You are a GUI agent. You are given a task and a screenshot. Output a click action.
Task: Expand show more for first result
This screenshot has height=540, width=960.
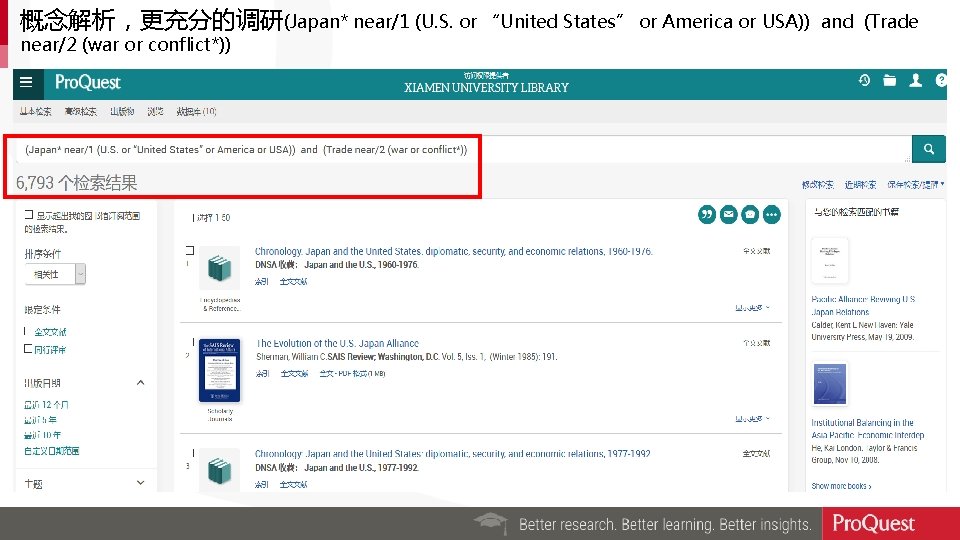click(x=752, y=307)
